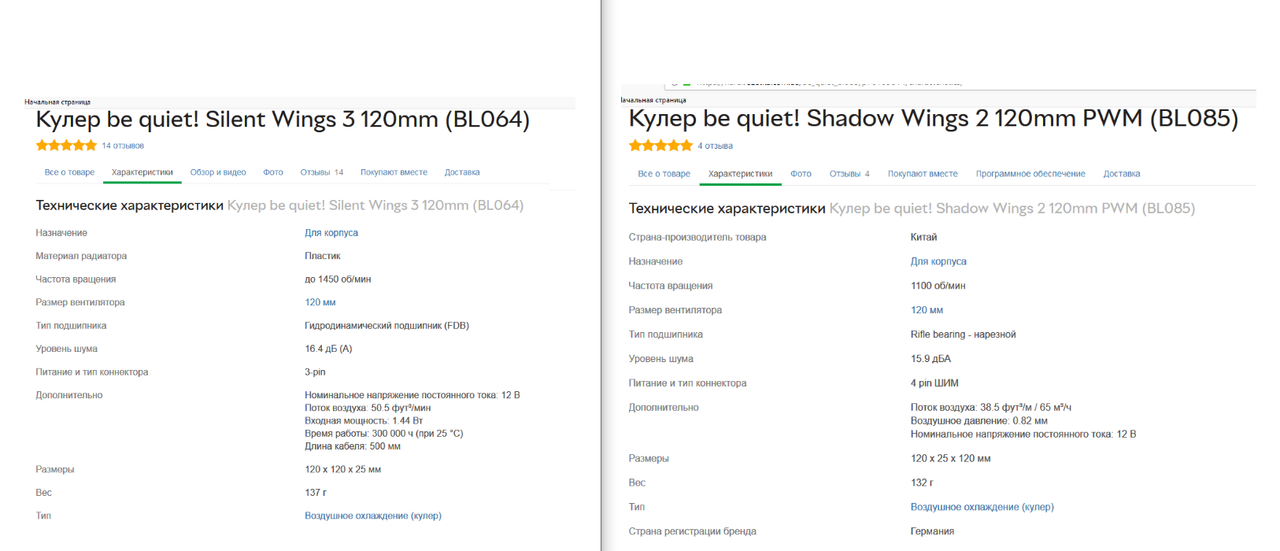Click noise level value '16.4 дБ (А)'
The image size is (1280, 551).
click(328, 349)
